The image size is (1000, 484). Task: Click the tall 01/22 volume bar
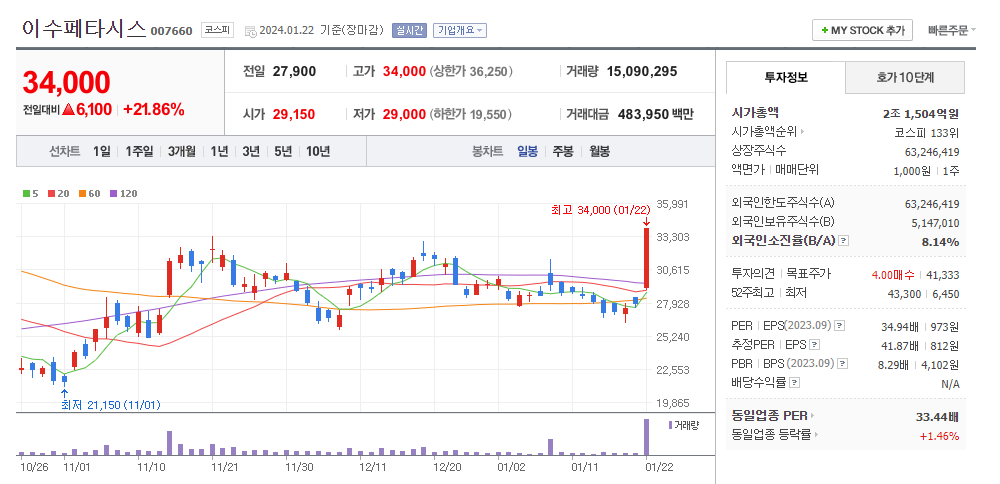coord(646,437)
